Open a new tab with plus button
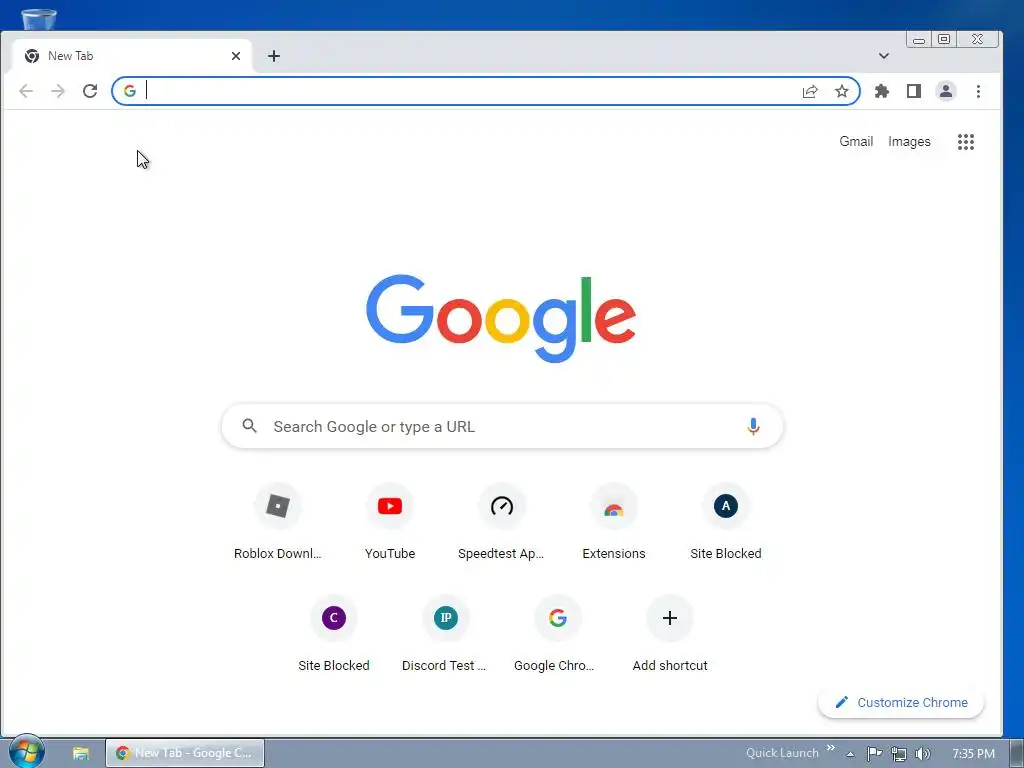Screen dimensions: 1024x768 274,56
